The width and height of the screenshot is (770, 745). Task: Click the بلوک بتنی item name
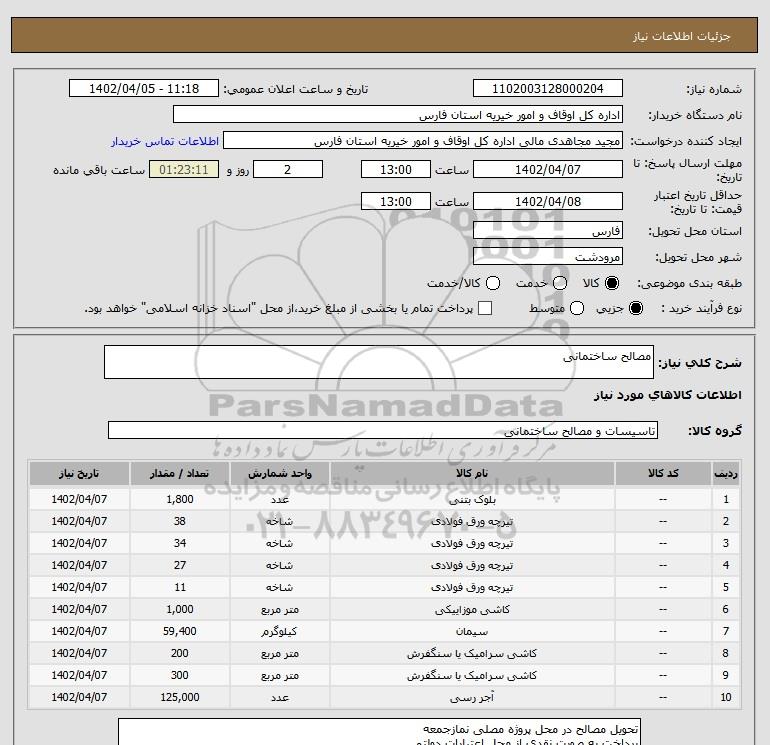pyautogui.click(x=472, y=499)
